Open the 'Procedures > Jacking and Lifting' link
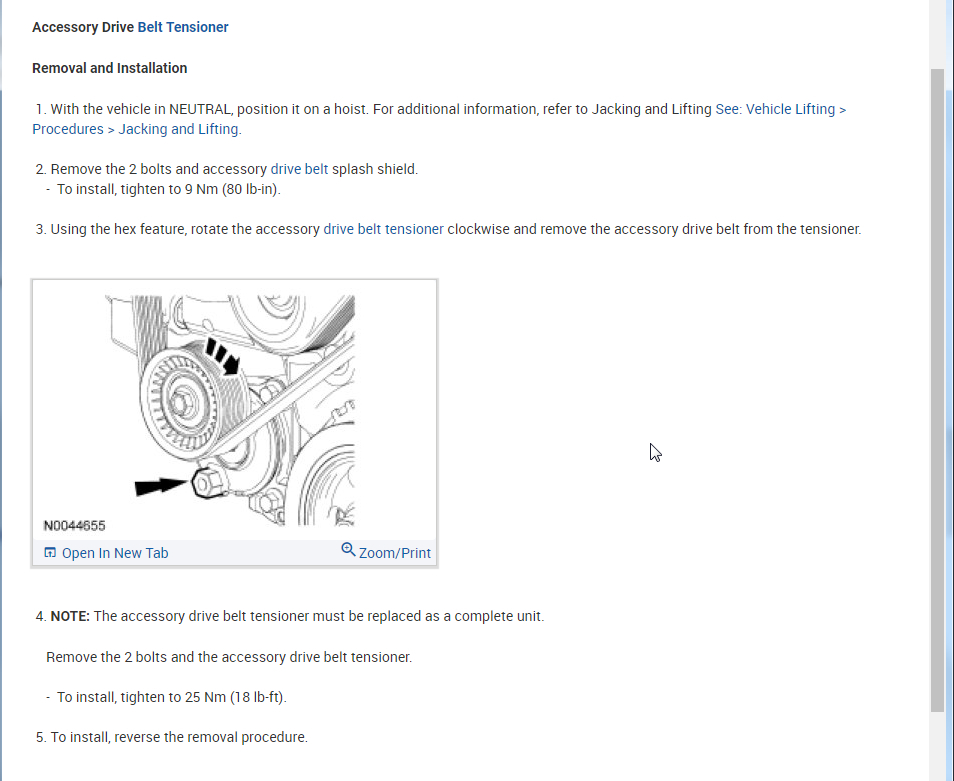Image resolution: width=954 pixels, height=781 pixels. pos(137,130)
